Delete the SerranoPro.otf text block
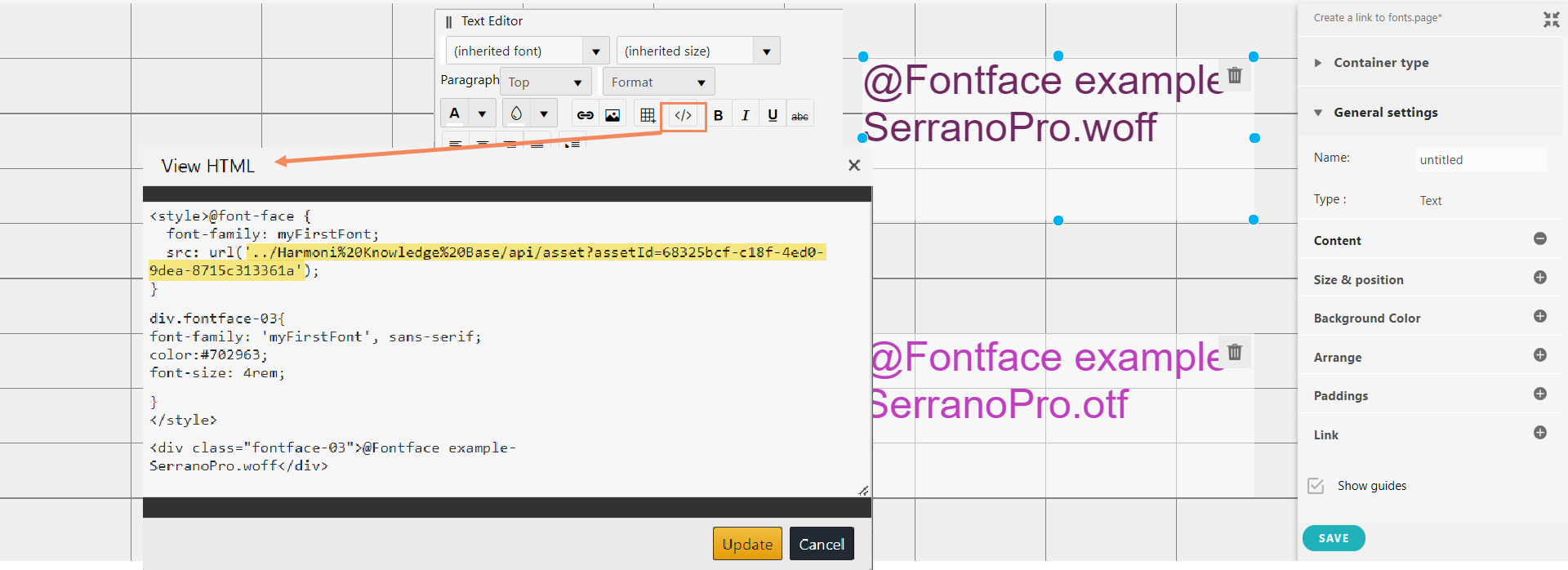The height and width of the screenshot is (570, 1568). click(1235, 352)
